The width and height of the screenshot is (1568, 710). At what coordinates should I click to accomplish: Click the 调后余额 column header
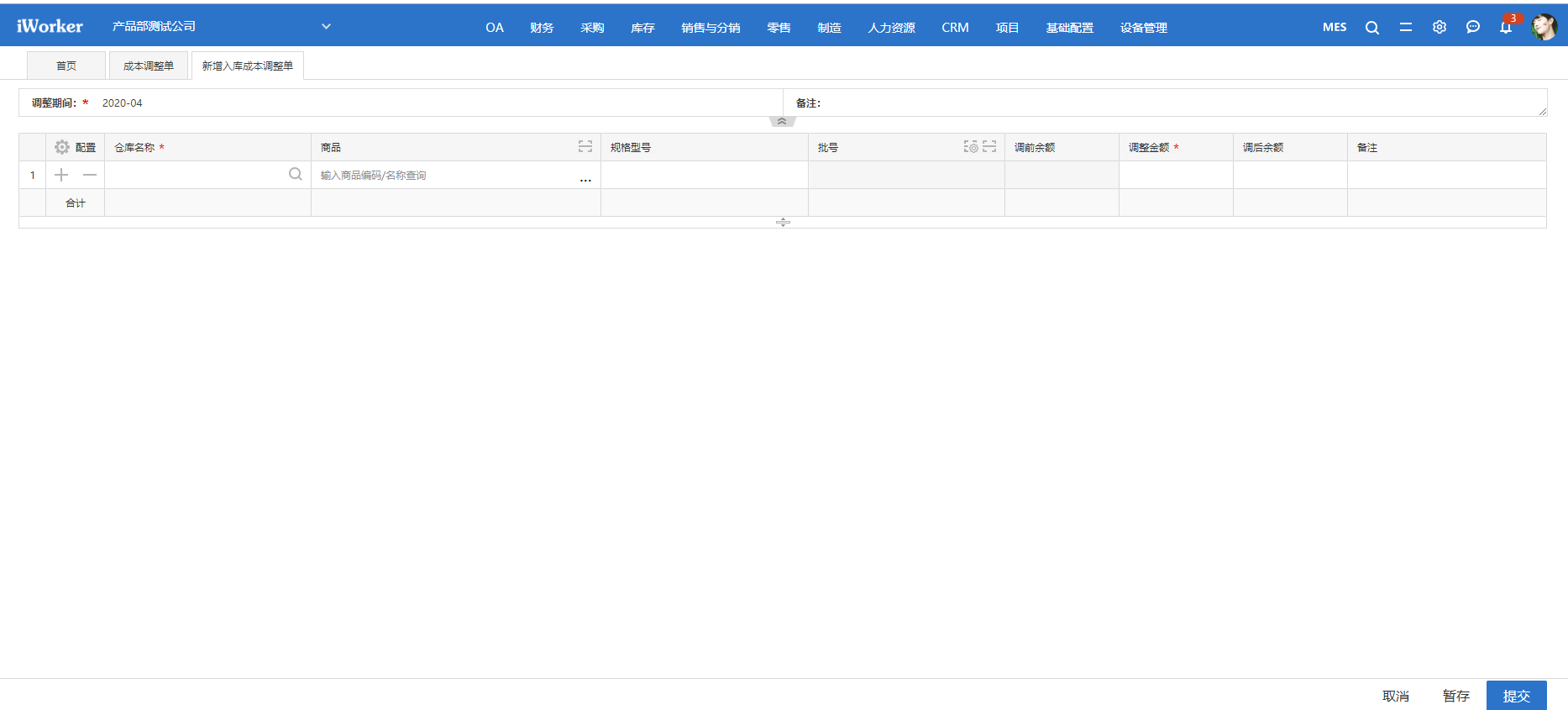click(1290, 147)
